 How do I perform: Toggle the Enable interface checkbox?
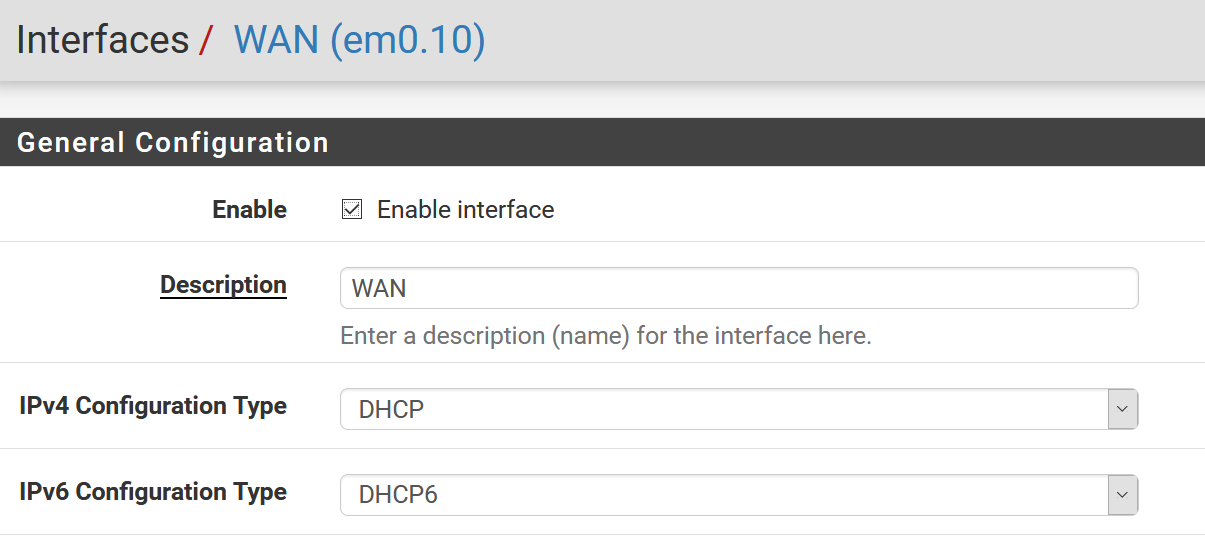coord(351,209)
